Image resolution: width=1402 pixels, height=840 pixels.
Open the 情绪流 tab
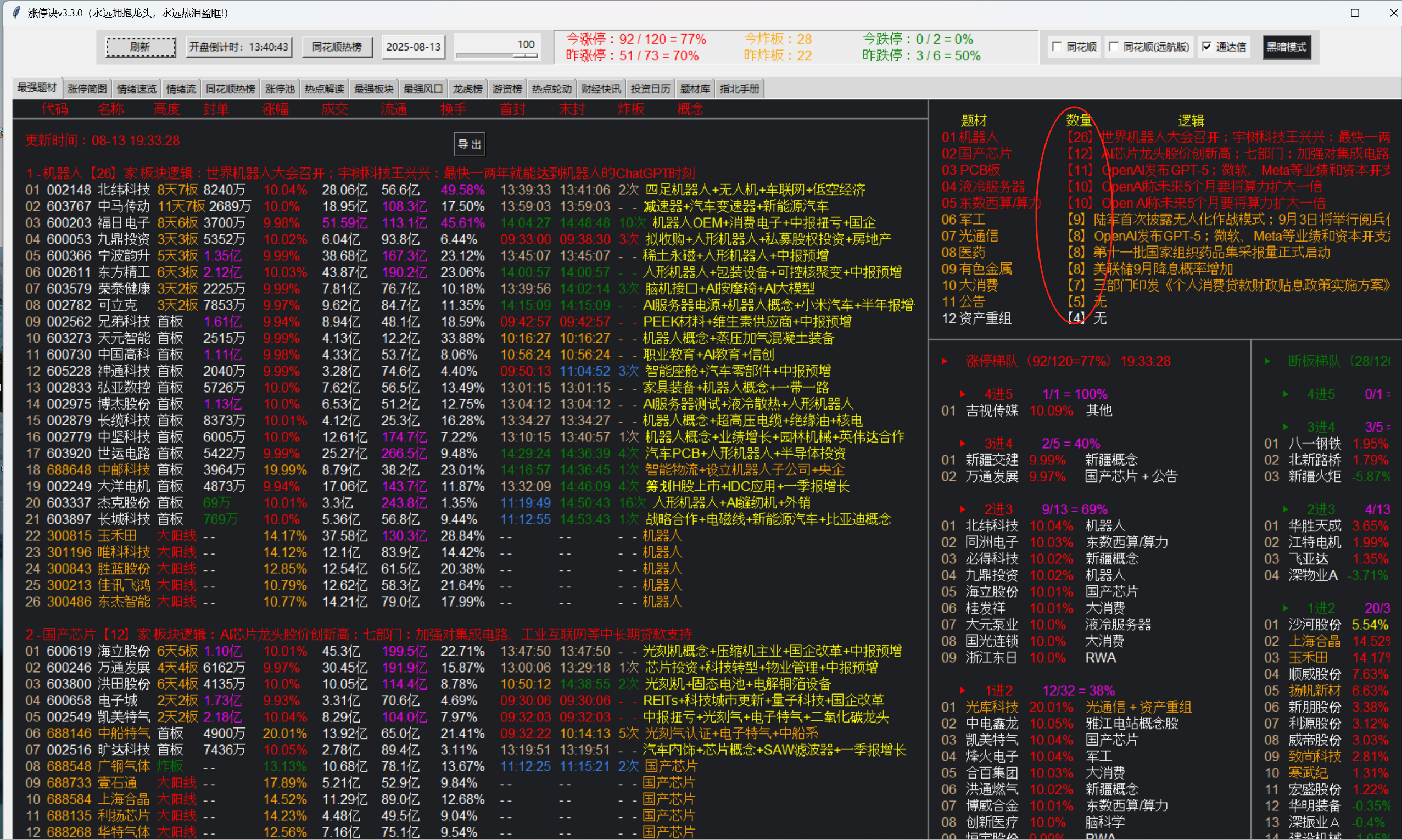pos(181,89)
